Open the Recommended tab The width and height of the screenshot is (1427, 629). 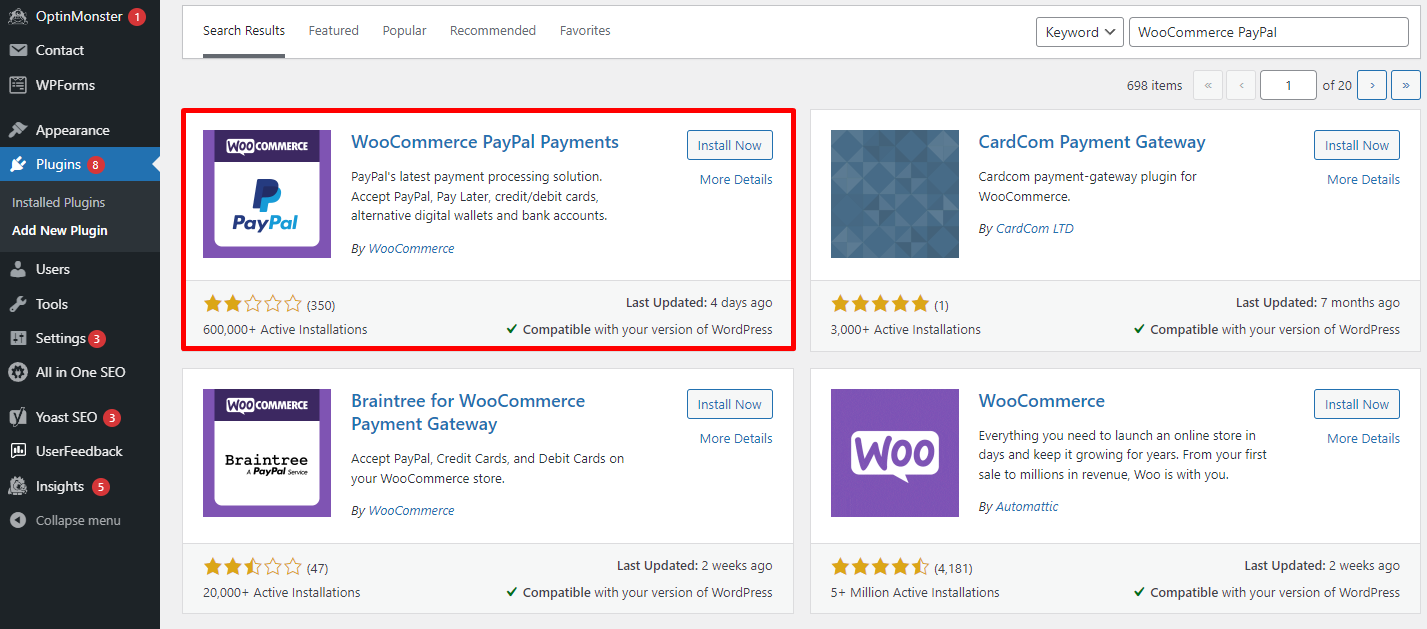493,31
